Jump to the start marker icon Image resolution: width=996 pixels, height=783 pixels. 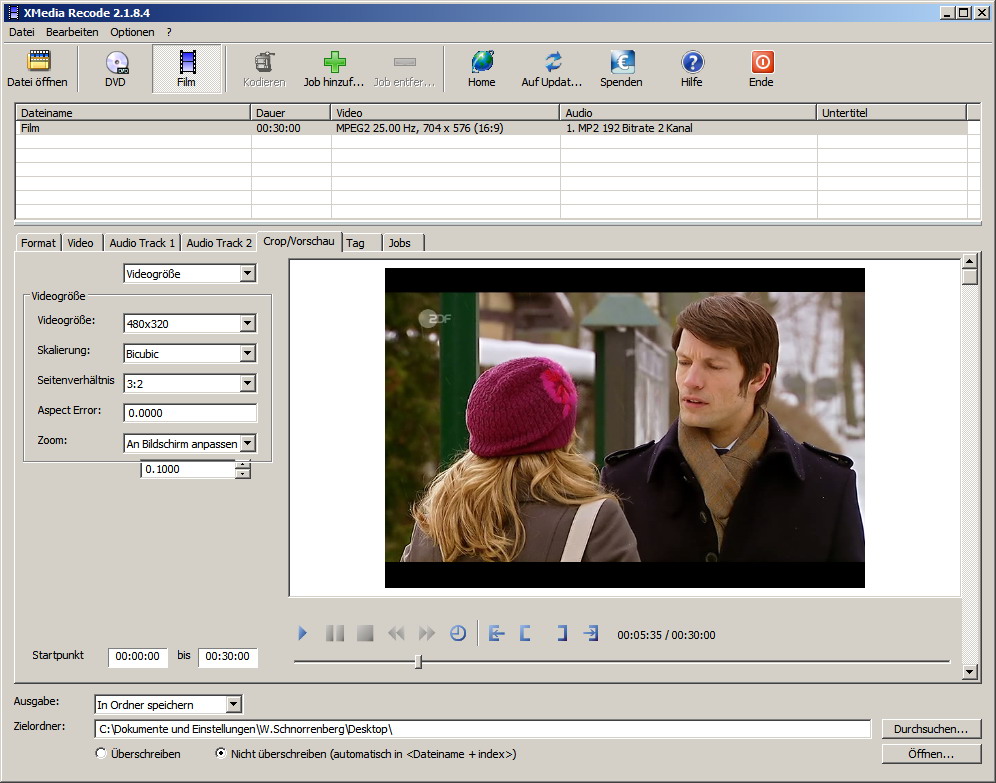(497, 633)
